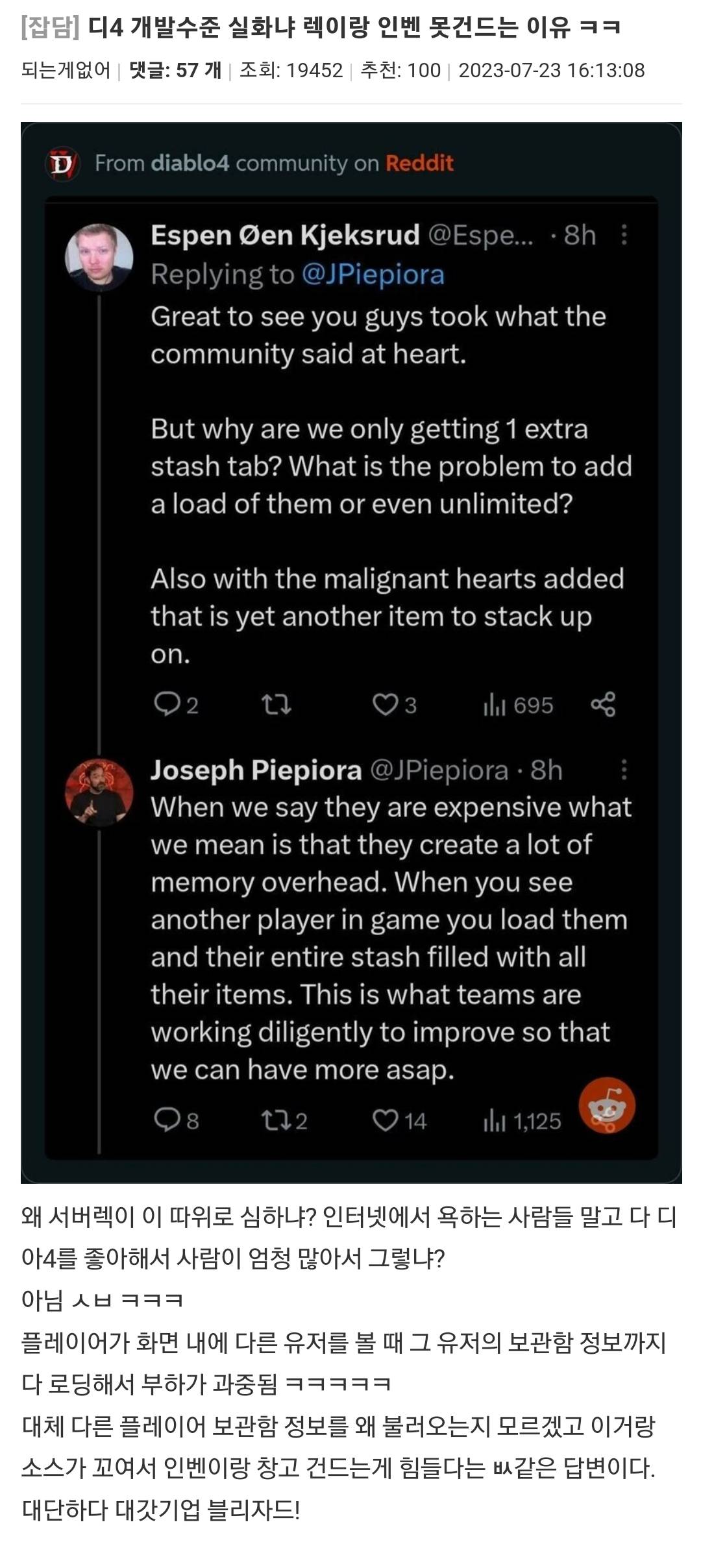The width and height of the screenshot is (701, 1568).
Task: Open view stats showing 1,125
Action: tap(522, 1121)
